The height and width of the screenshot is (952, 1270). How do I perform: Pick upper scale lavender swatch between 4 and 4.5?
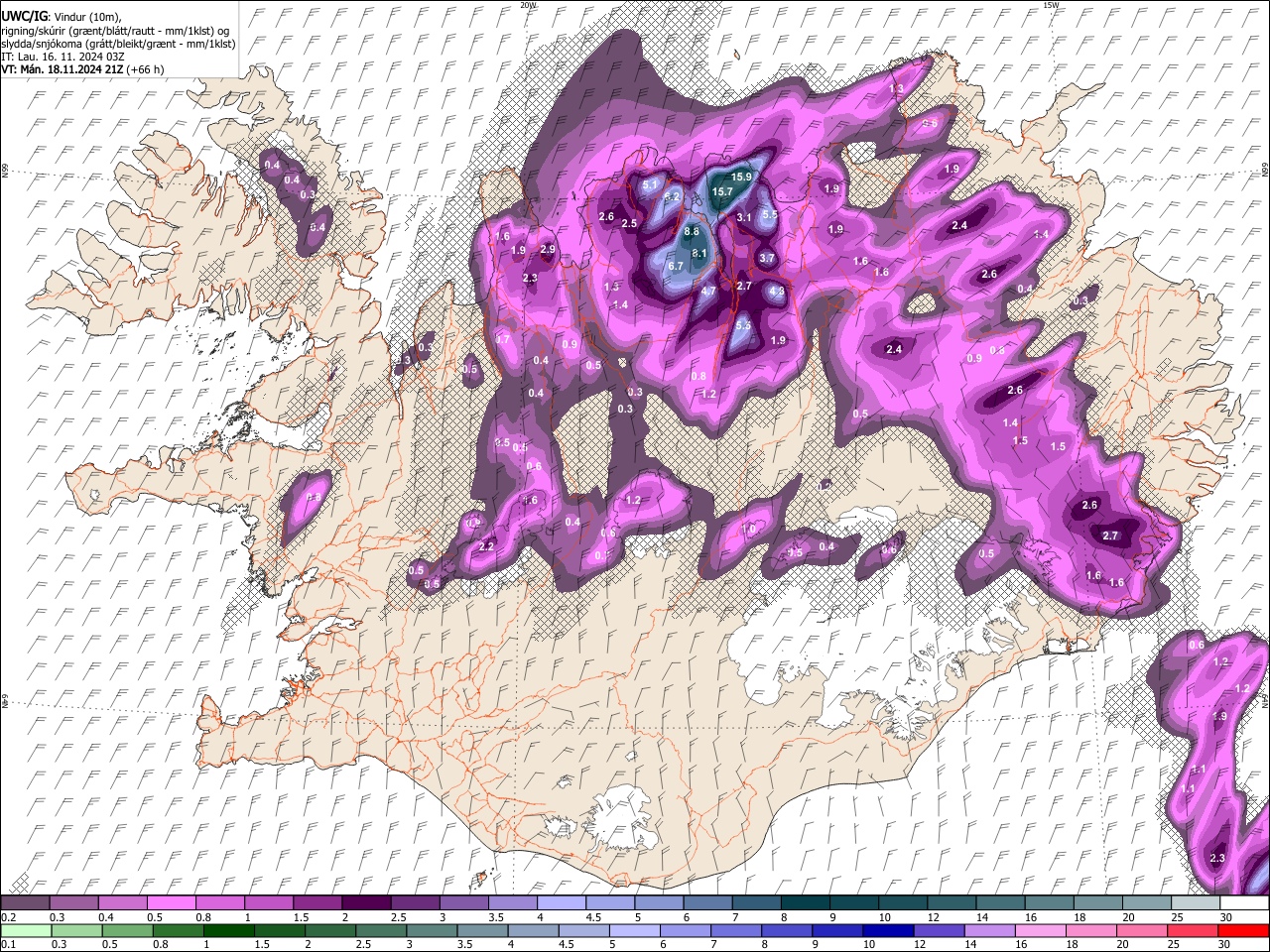click(x=561, y=902)
